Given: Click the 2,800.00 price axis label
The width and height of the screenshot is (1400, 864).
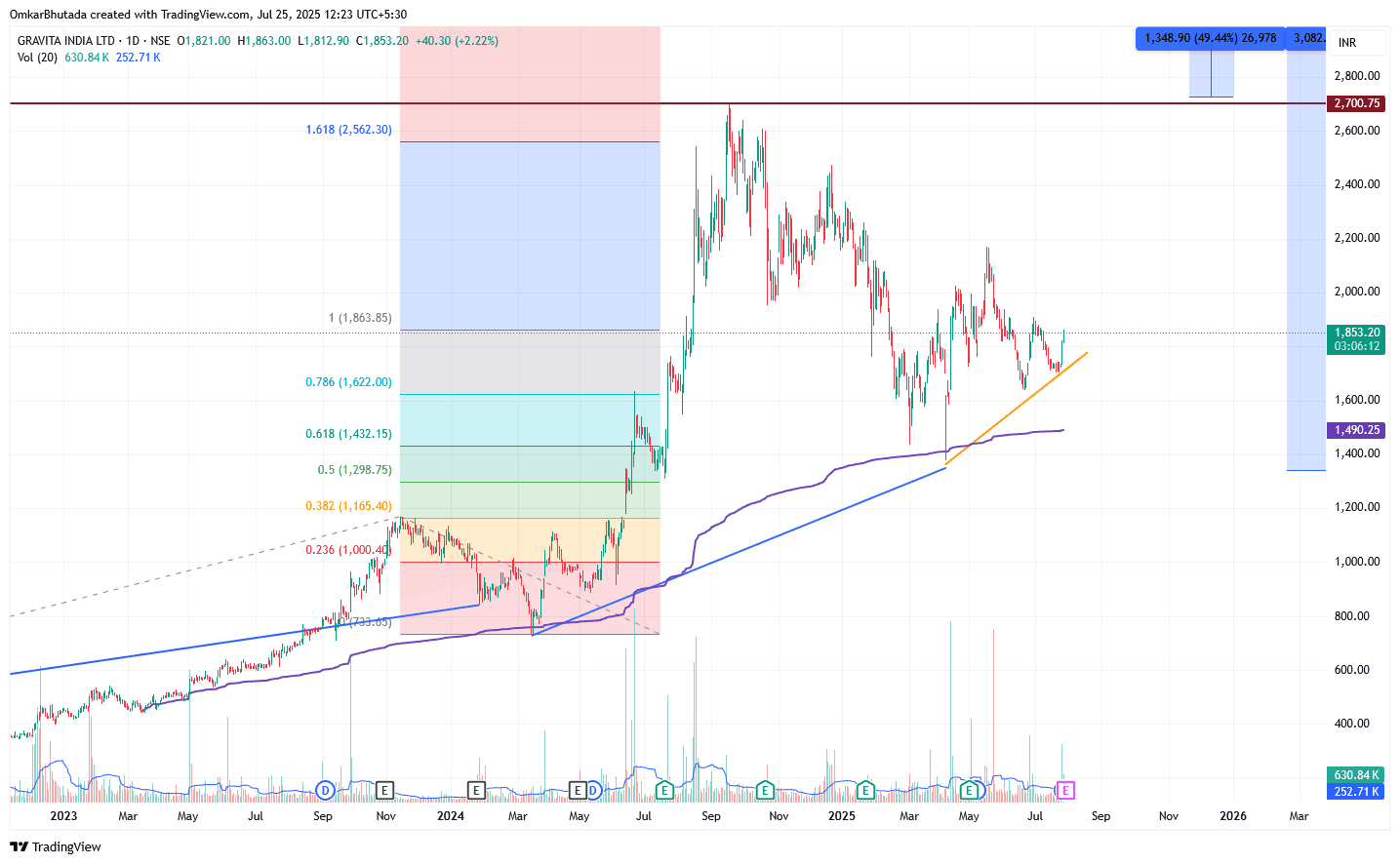Looking at the screenshot, I should click(x=1357, y=76).
